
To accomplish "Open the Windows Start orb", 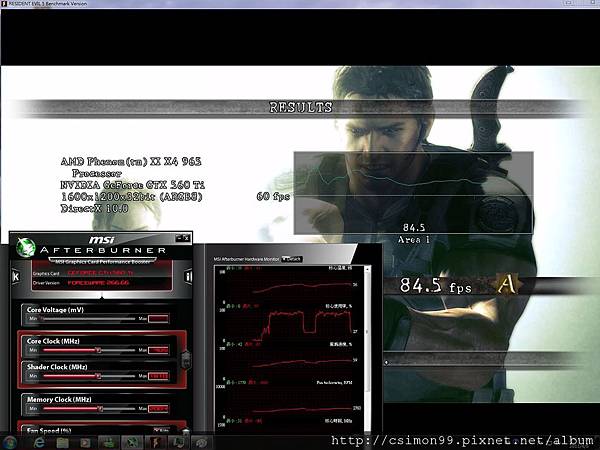I will pyautogui.click(x=9, y=442).
